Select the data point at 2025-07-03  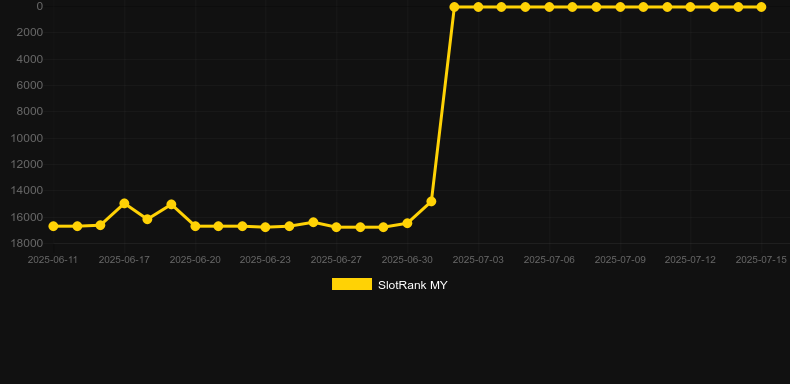point(478,7)
